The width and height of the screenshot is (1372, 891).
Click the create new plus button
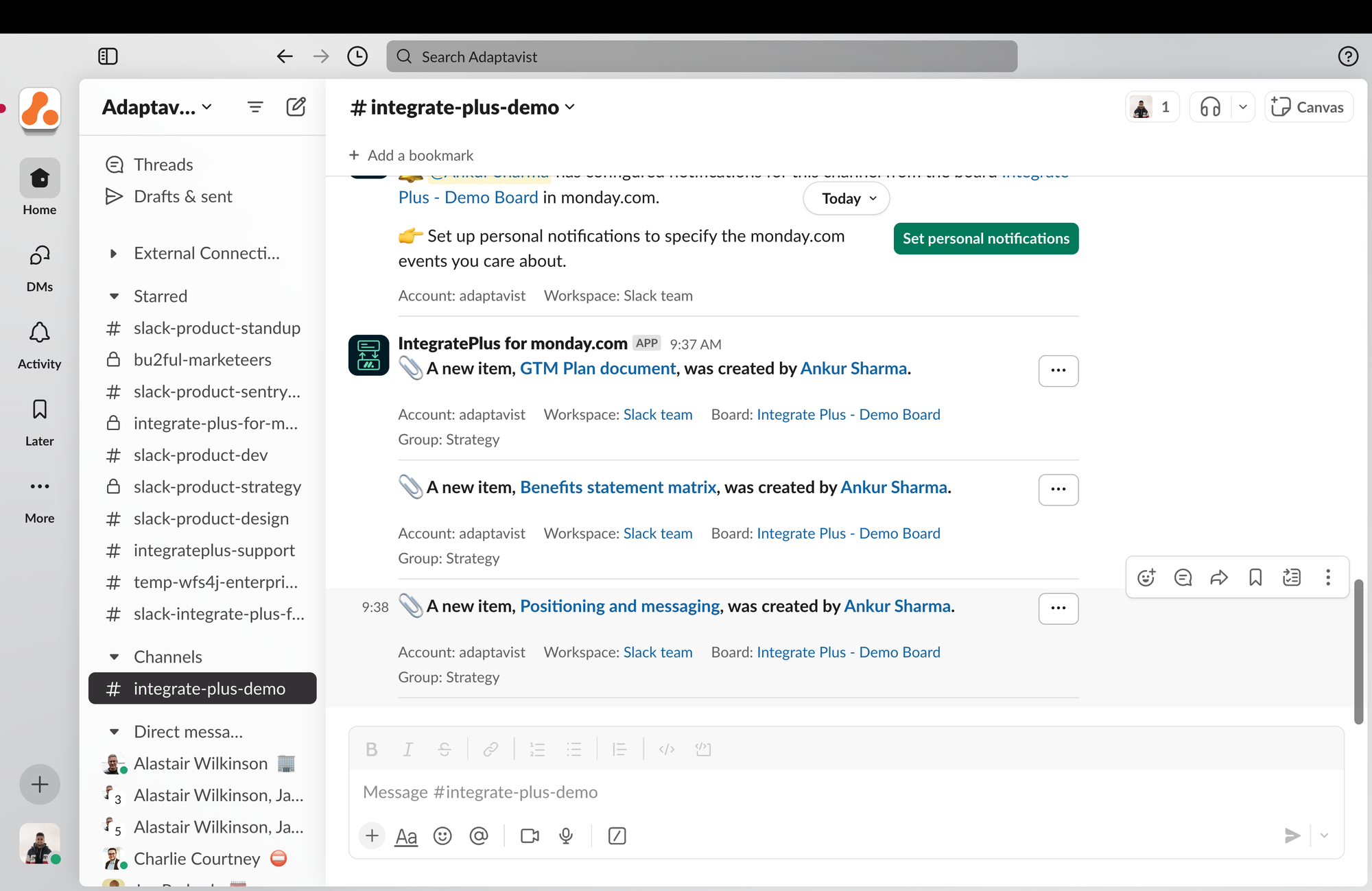(40, 784)
